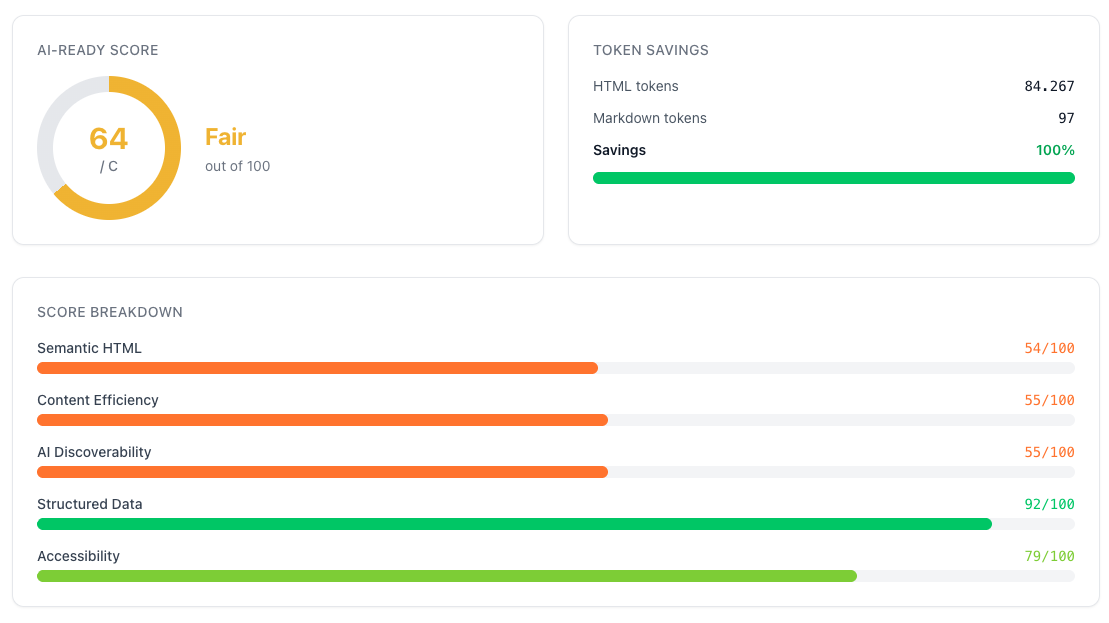Click the Markdown tokens label
The width and height of the screenshot is (1109, 623).
click(650, 118)
